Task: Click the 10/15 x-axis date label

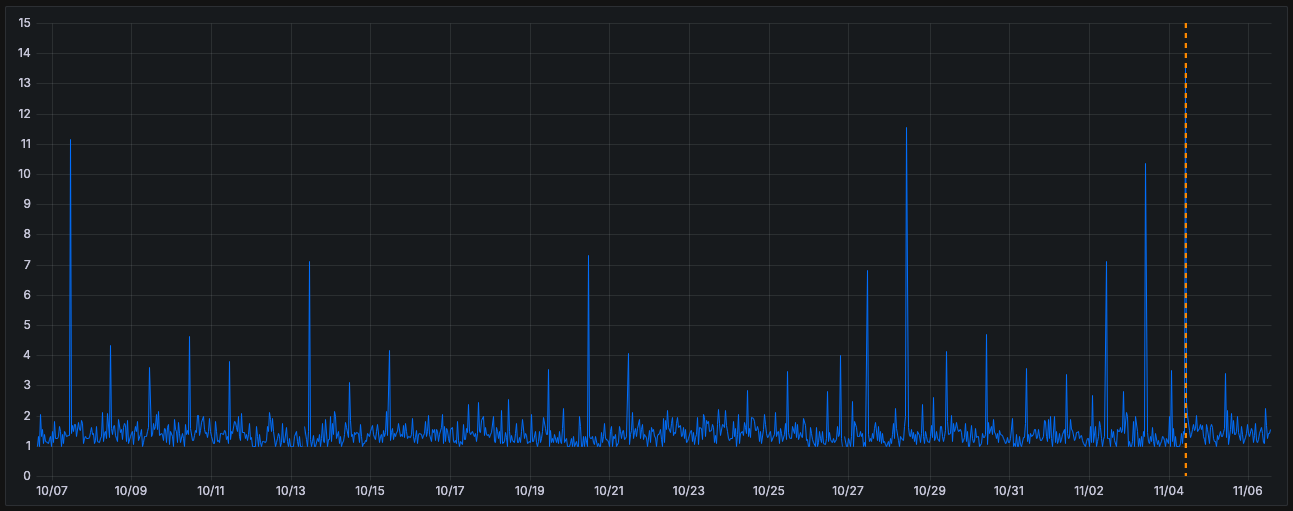Action: (370, 491)
